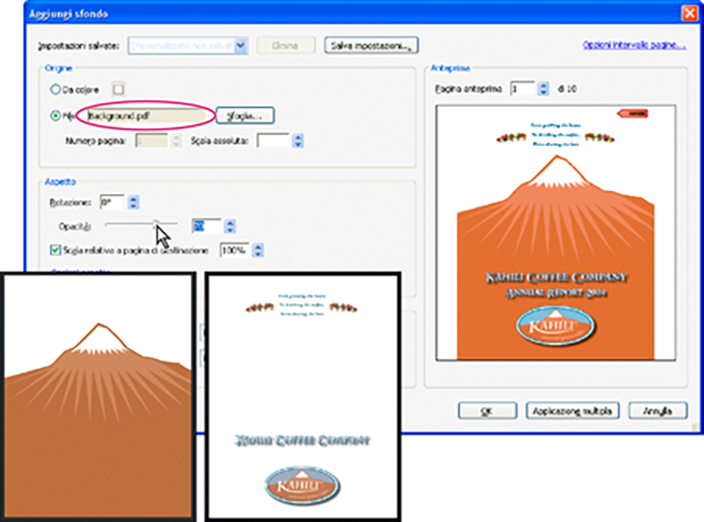Click the Elimina button

[285, 45]
